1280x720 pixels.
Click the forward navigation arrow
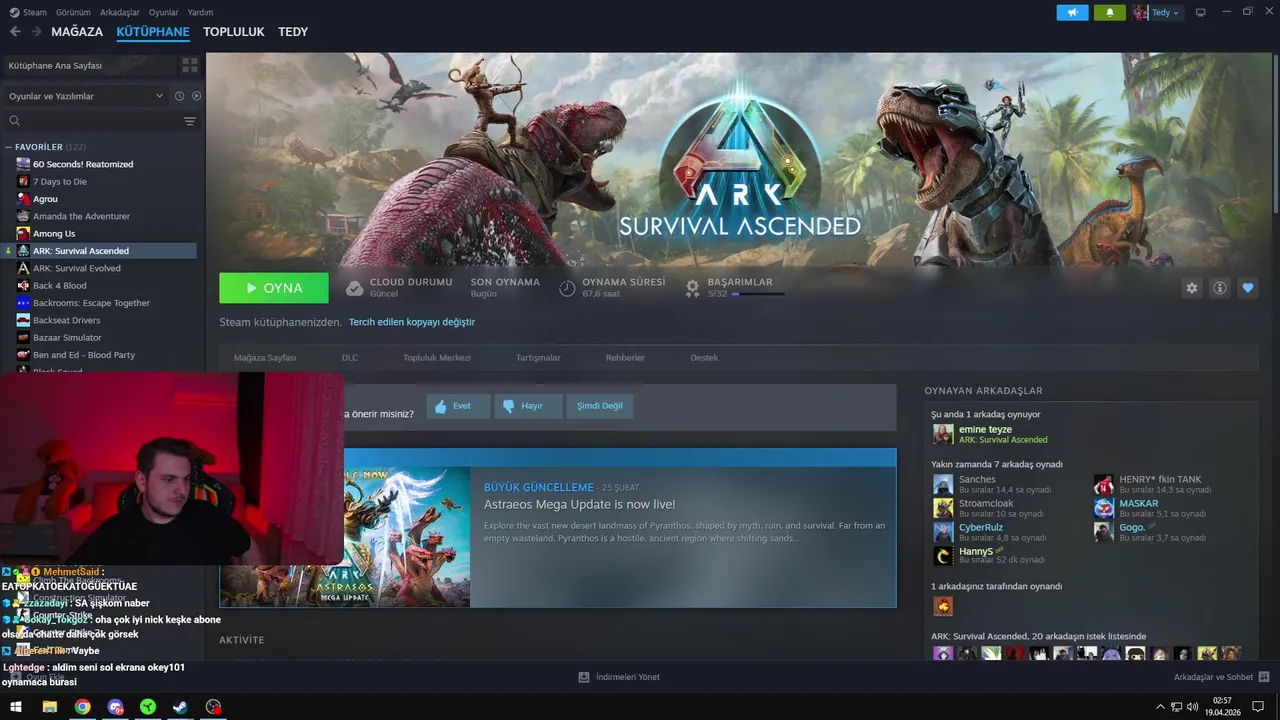36,32
